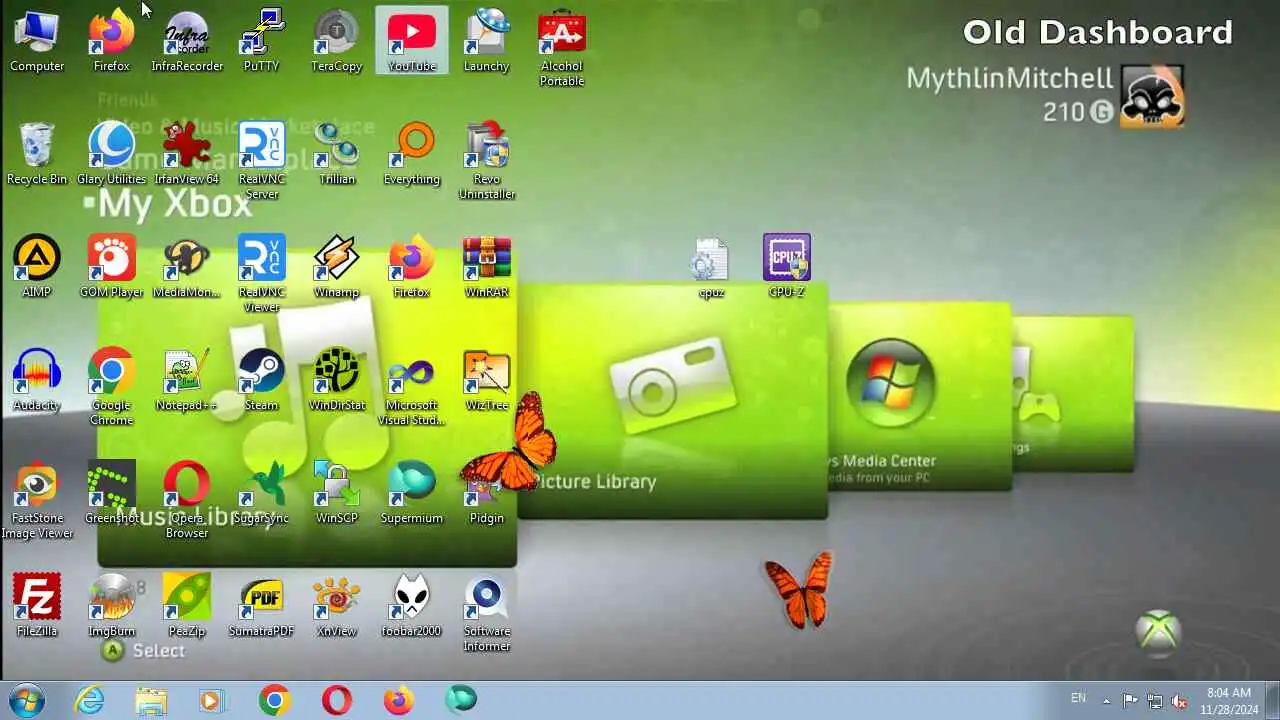This screenshot has width=1280, height=720.
Task: Show hidden system tray icons
Action: [1106, 700]
